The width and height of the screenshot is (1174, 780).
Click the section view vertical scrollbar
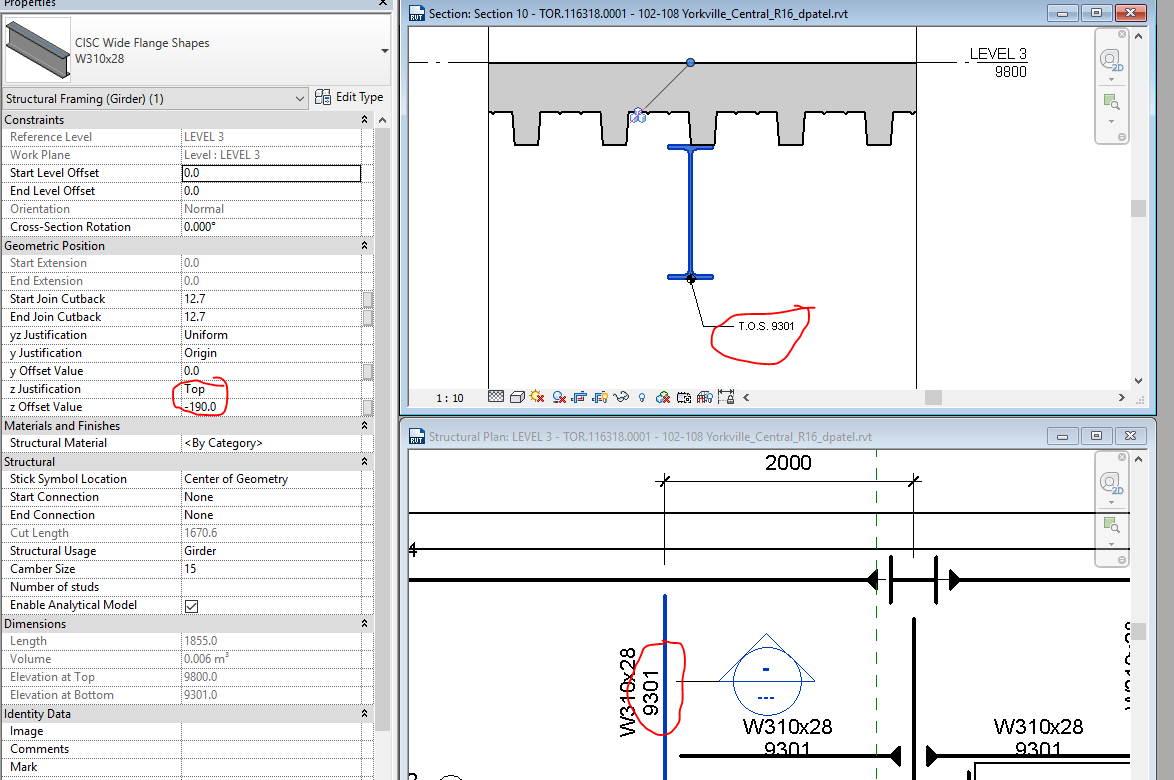click(x=1139, y=210)
